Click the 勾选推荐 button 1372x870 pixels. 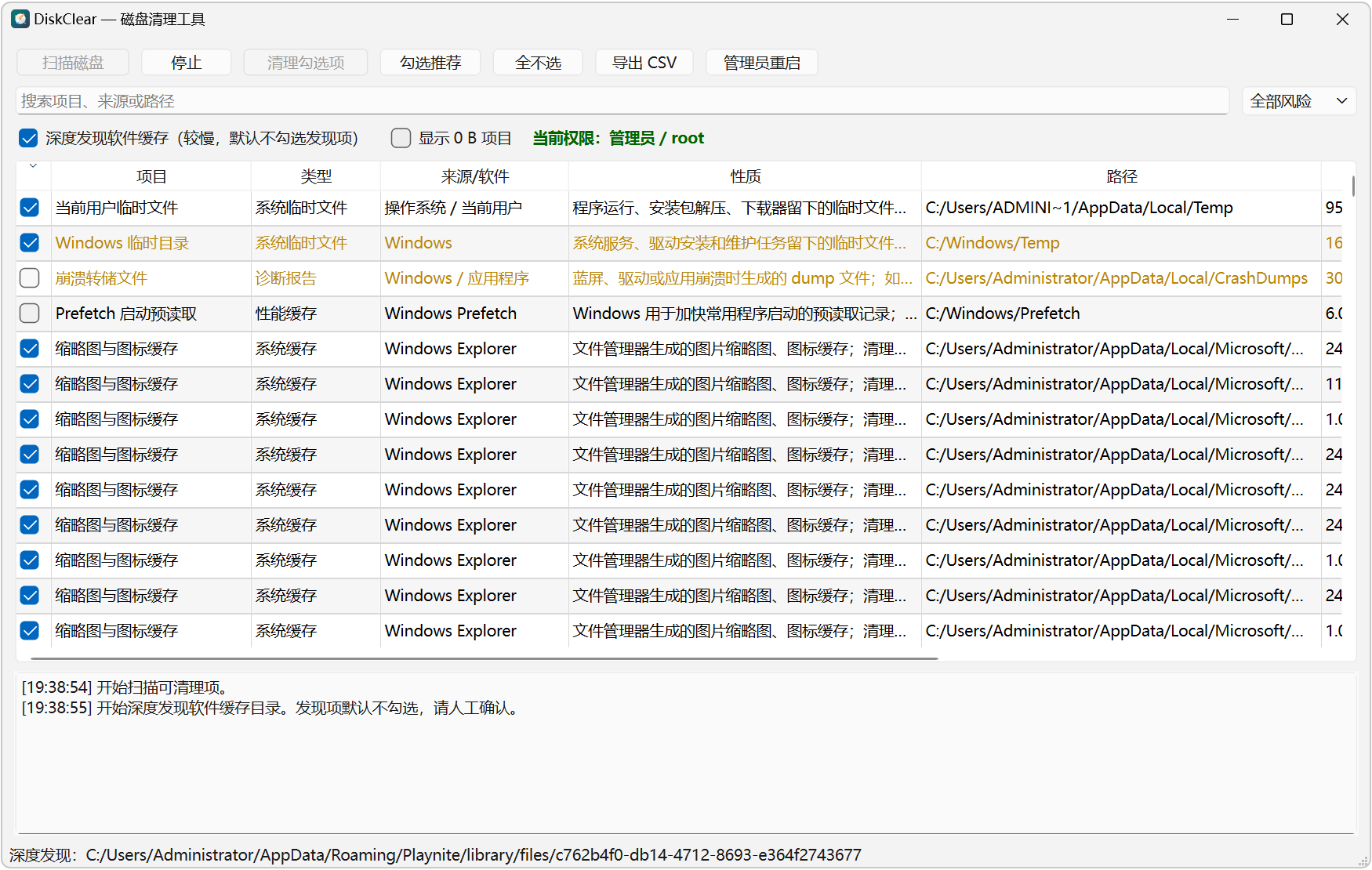pyautogui.click(x=430, y=63)
